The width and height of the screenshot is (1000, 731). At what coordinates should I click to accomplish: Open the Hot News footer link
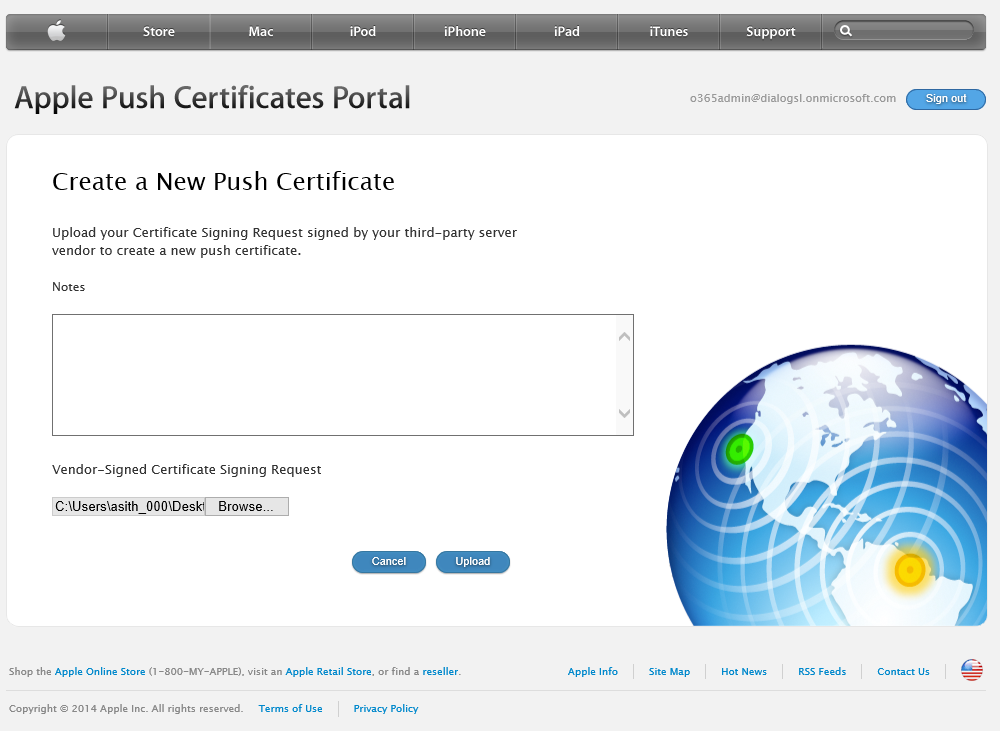click(744, 672)
